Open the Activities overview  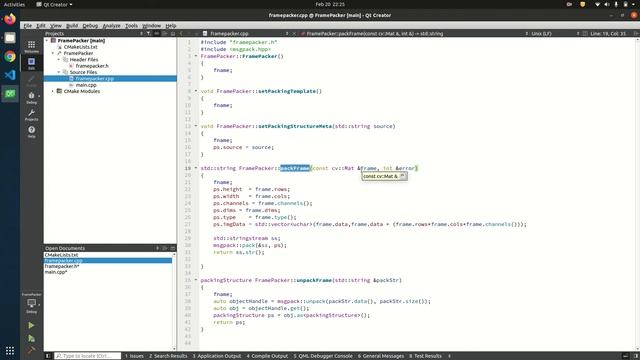pos(14,4)
